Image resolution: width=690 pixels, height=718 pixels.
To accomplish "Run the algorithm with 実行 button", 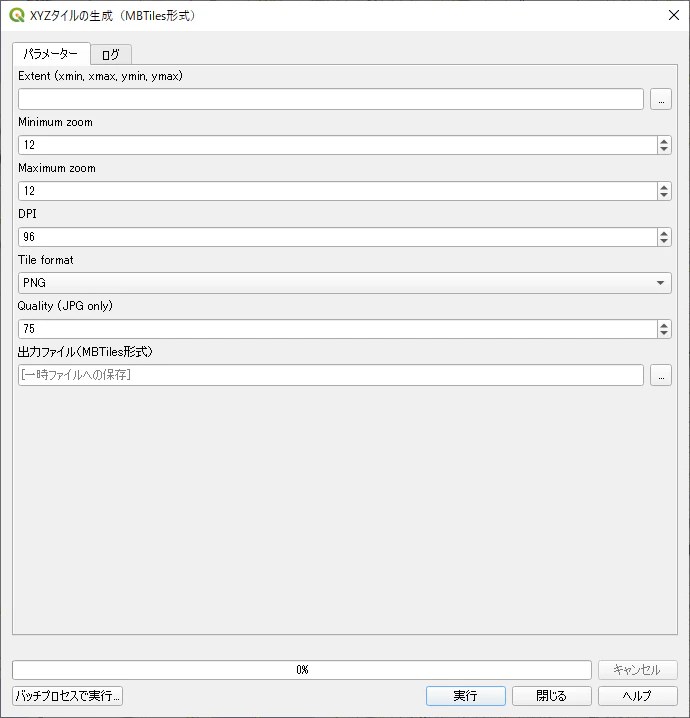I will coord(466,696).
